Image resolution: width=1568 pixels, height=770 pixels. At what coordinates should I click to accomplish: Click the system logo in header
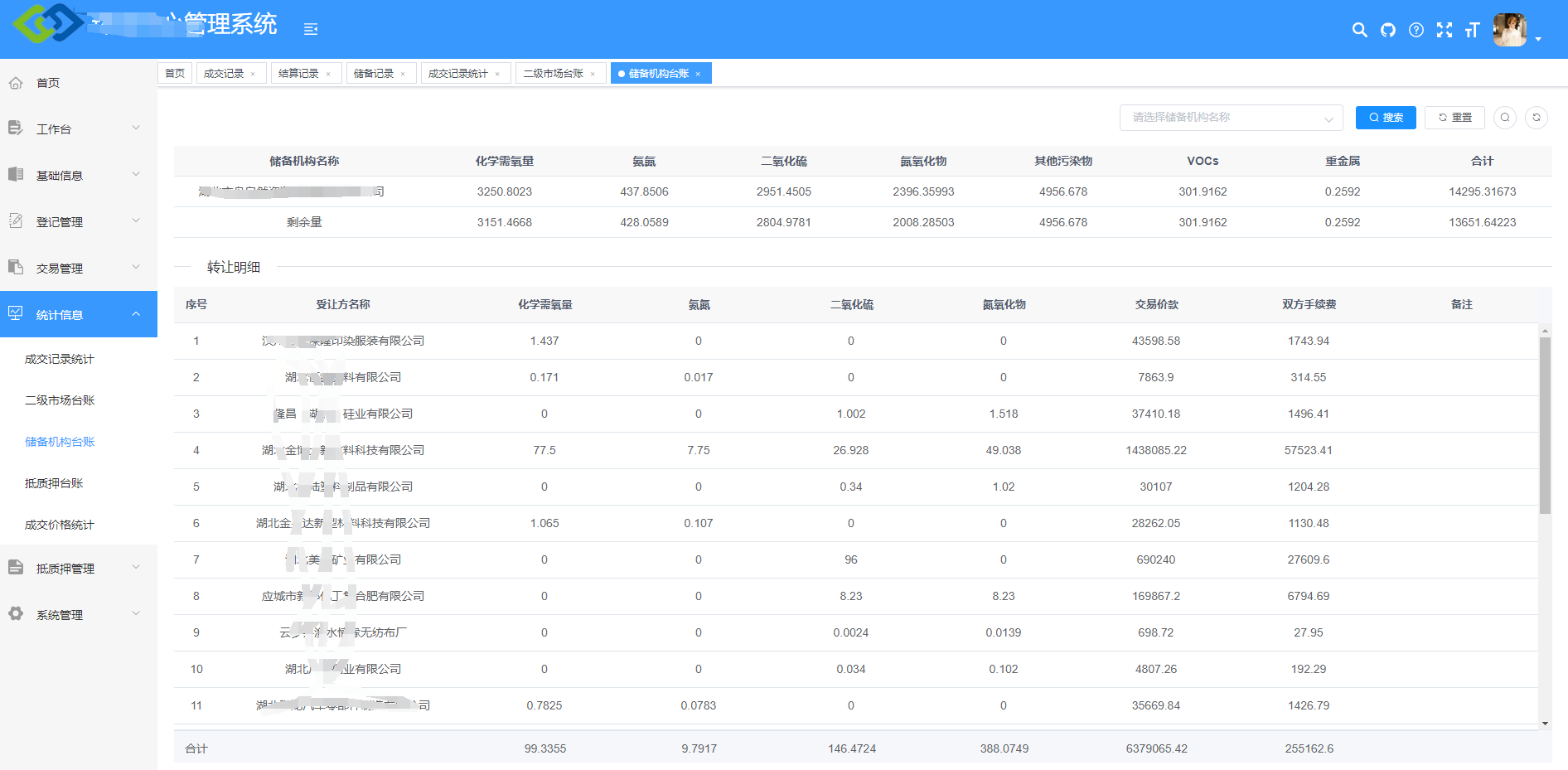(47, 23)
